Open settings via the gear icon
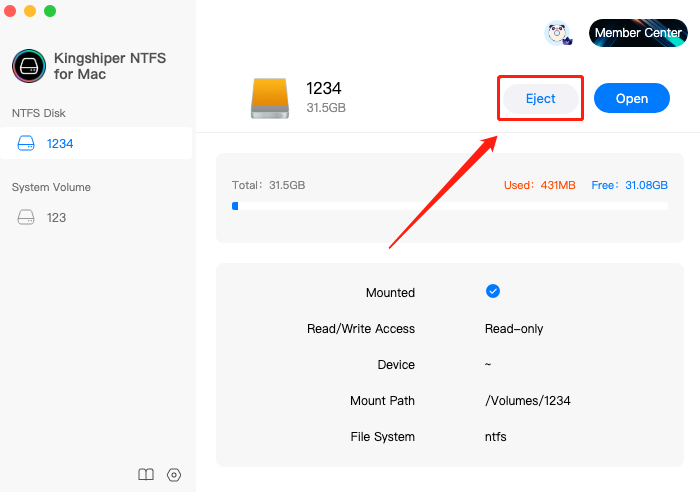 (174, 475)
